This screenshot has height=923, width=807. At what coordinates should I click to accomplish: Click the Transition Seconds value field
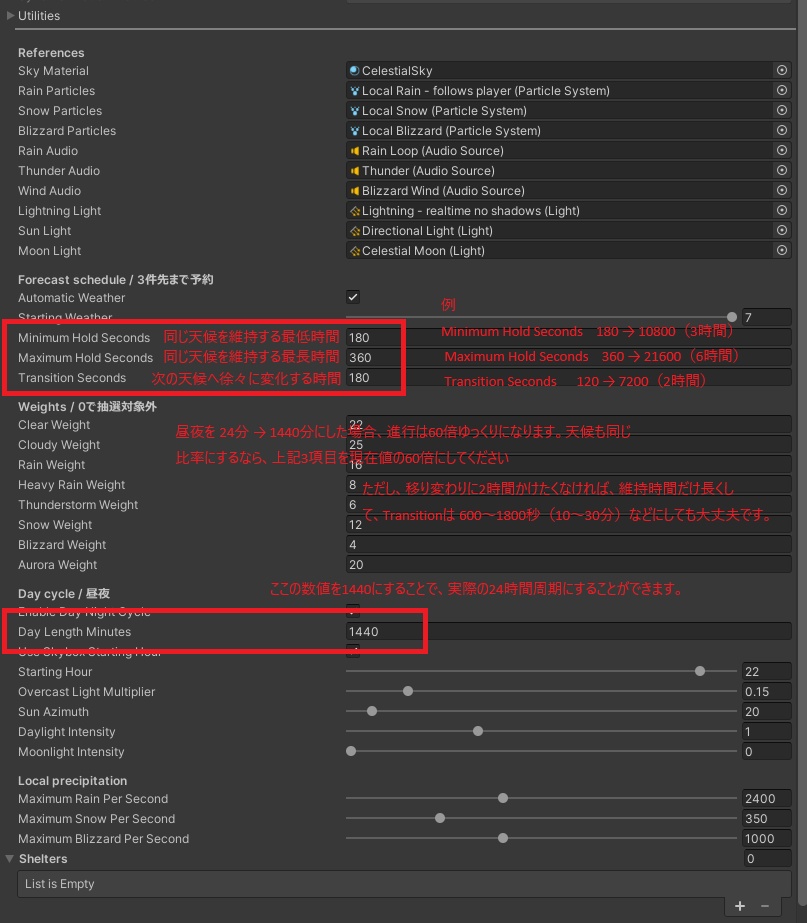[x=569, y=377]
